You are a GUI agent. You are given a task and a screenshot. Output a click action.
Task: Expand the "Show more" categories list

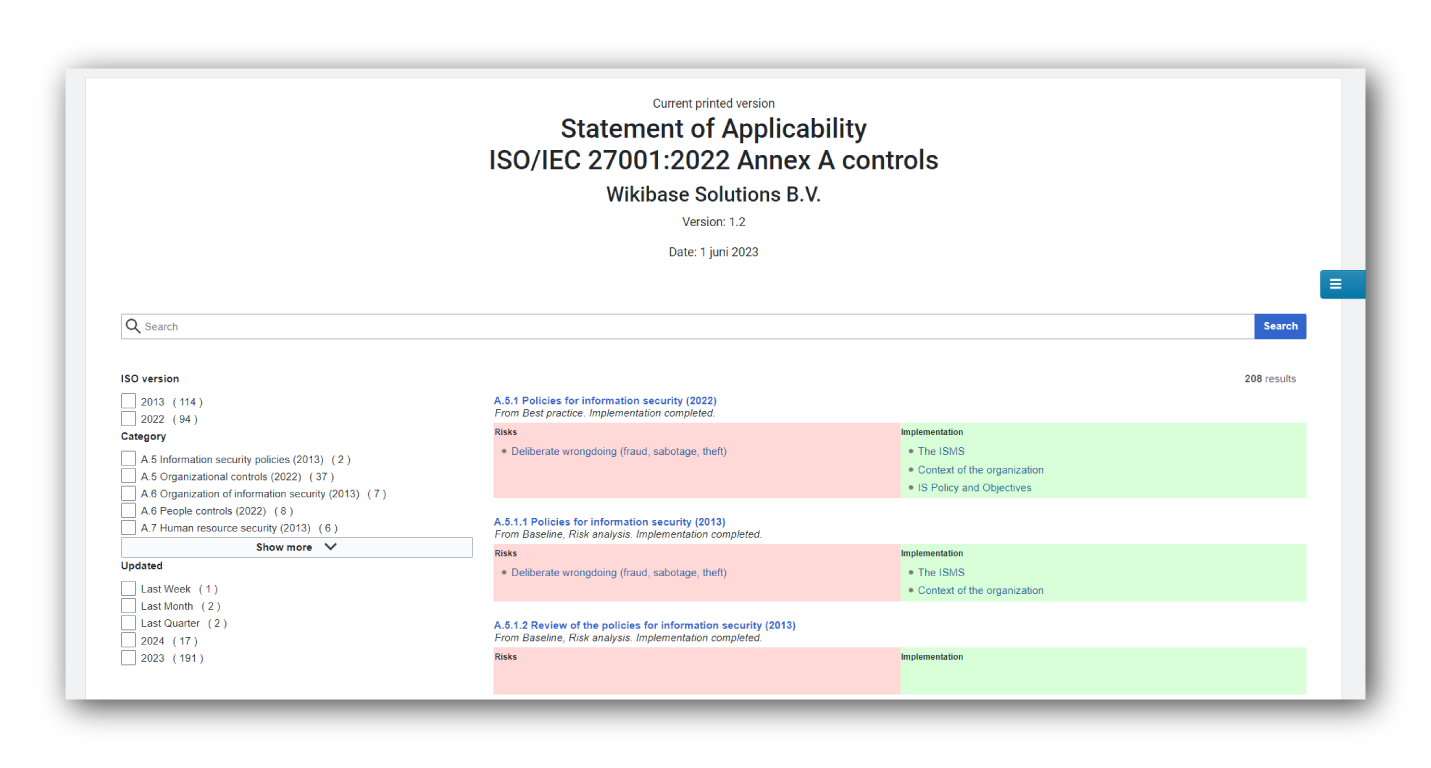296,547
